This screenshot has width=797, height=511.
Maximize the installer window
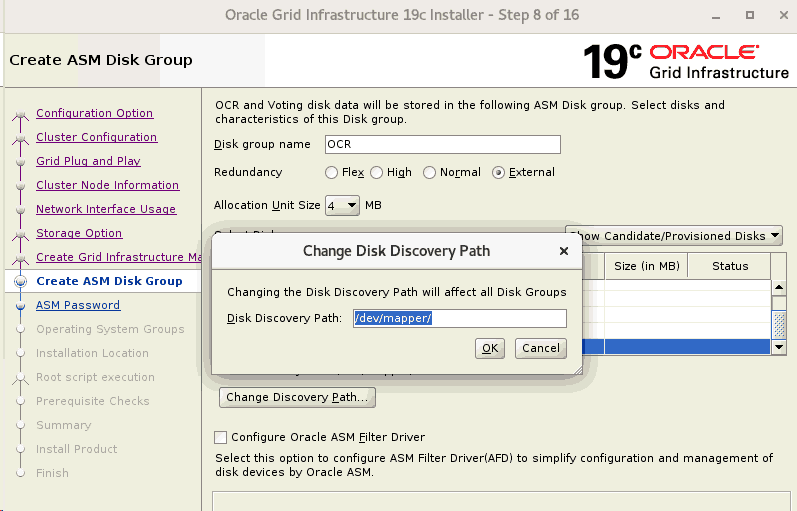[x=750, y=15]
